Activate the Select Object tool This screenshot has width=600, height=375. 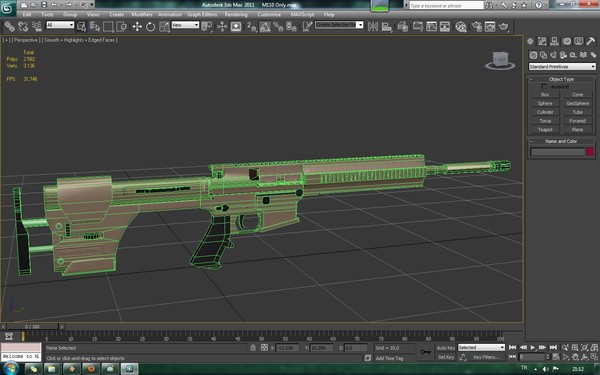pyautogui.click(x=82, y=26)
